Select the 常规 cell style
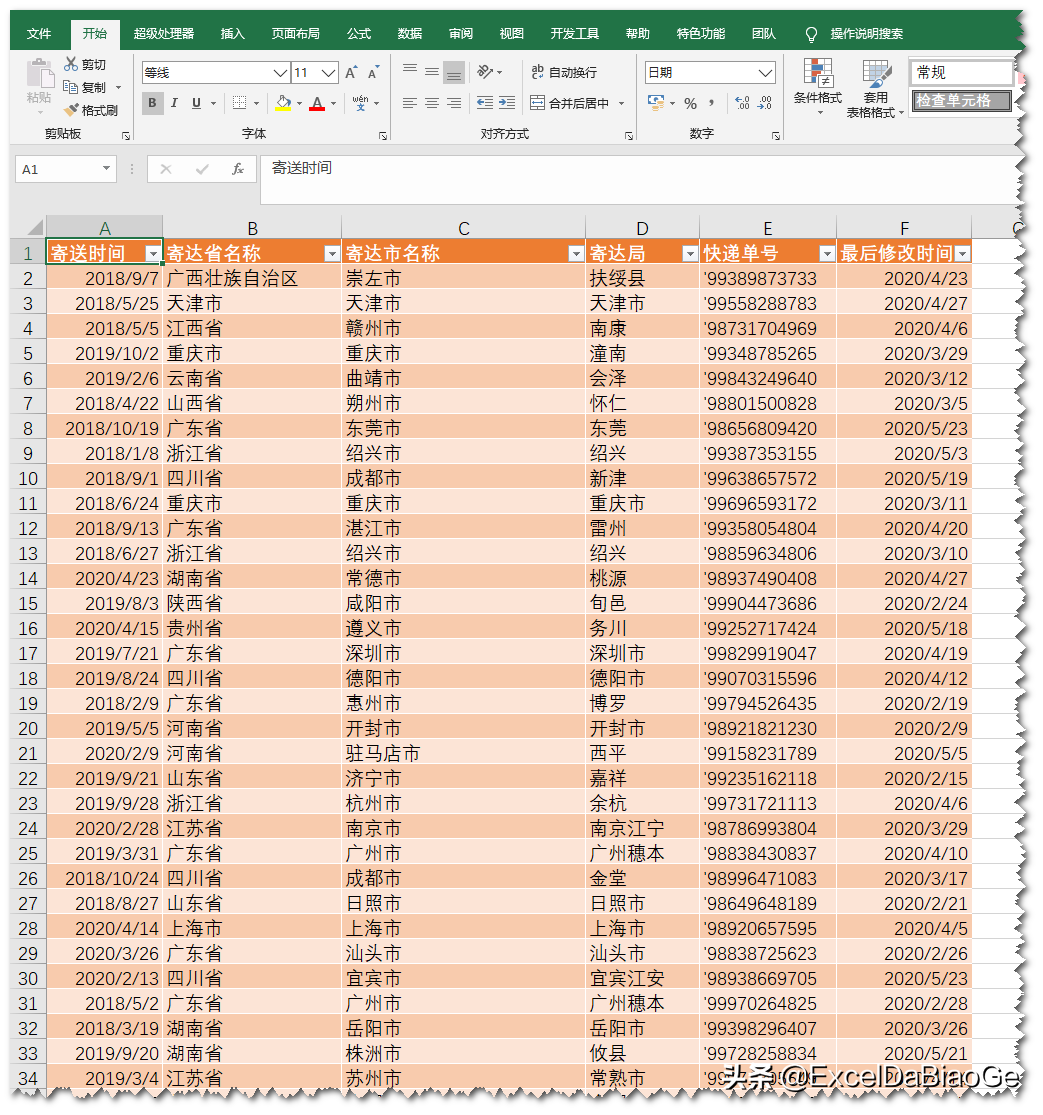Viewport: 1043px width, 1115px height. [x=961, y=73]
